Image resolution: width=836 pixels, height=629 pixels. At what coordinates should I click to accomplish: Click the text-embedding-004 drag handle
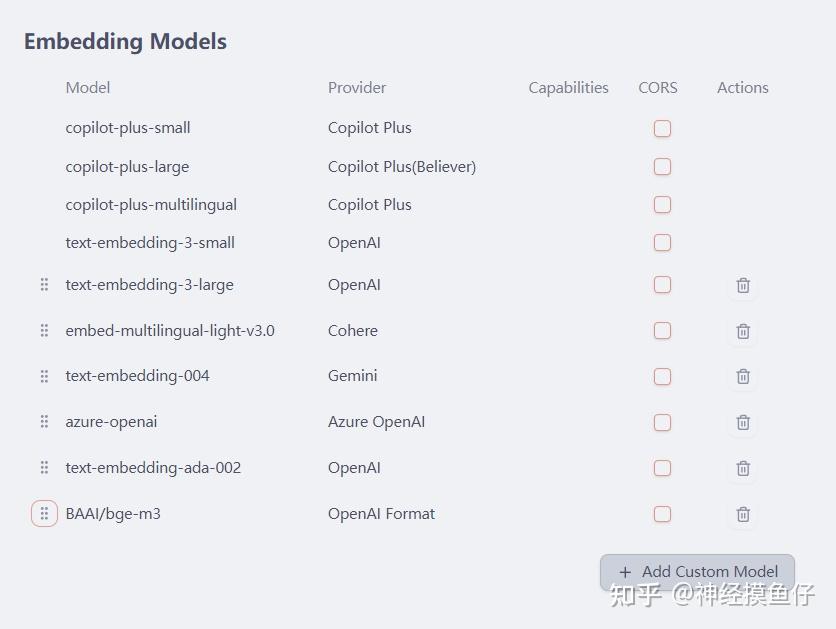click(44, 376)
